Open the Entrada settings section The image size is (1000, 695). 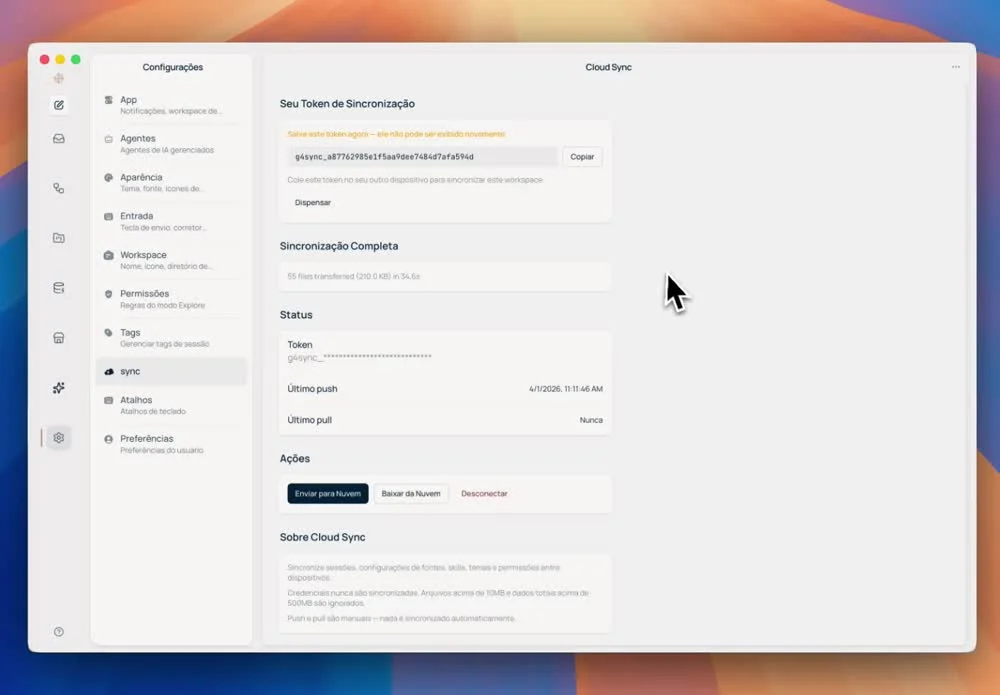point(171,221)
